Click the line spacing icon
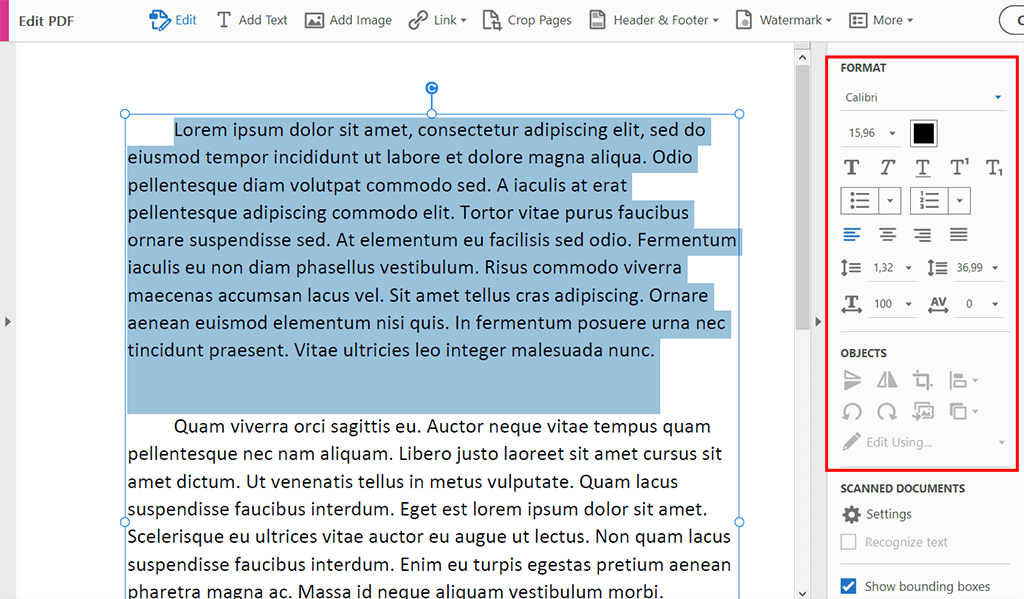 coord(851,268)
